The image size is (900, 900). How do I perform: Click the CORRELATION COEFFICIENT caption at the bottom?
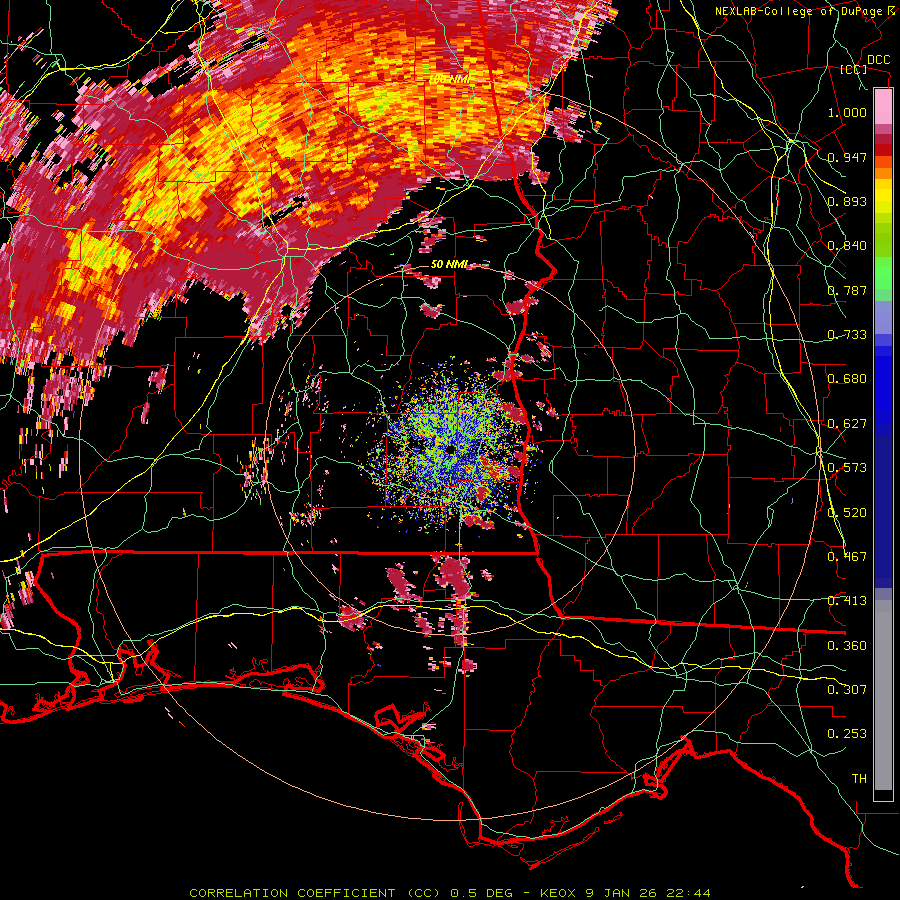(449, 893)
